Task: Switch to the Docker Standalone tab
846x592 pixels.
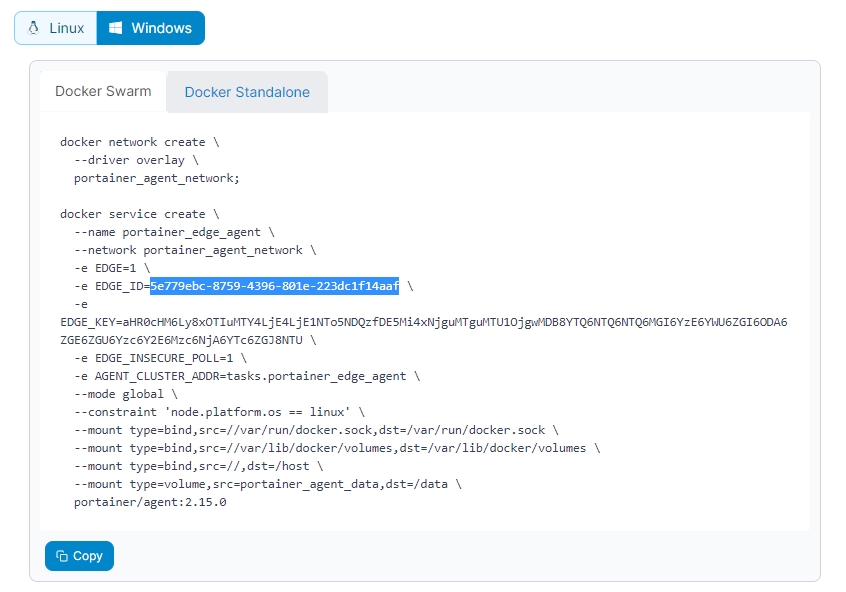Action: click(x=247, y=92)
